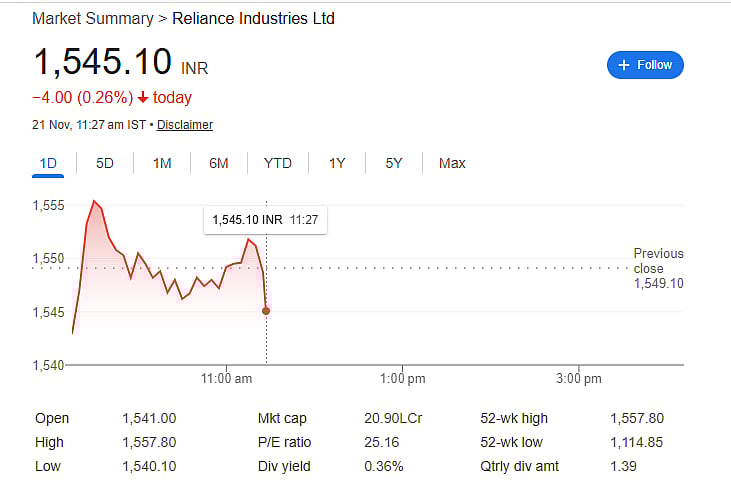The image size is (731, 492).
Task: Select the YTD chart range
Action: click(278, 163)
